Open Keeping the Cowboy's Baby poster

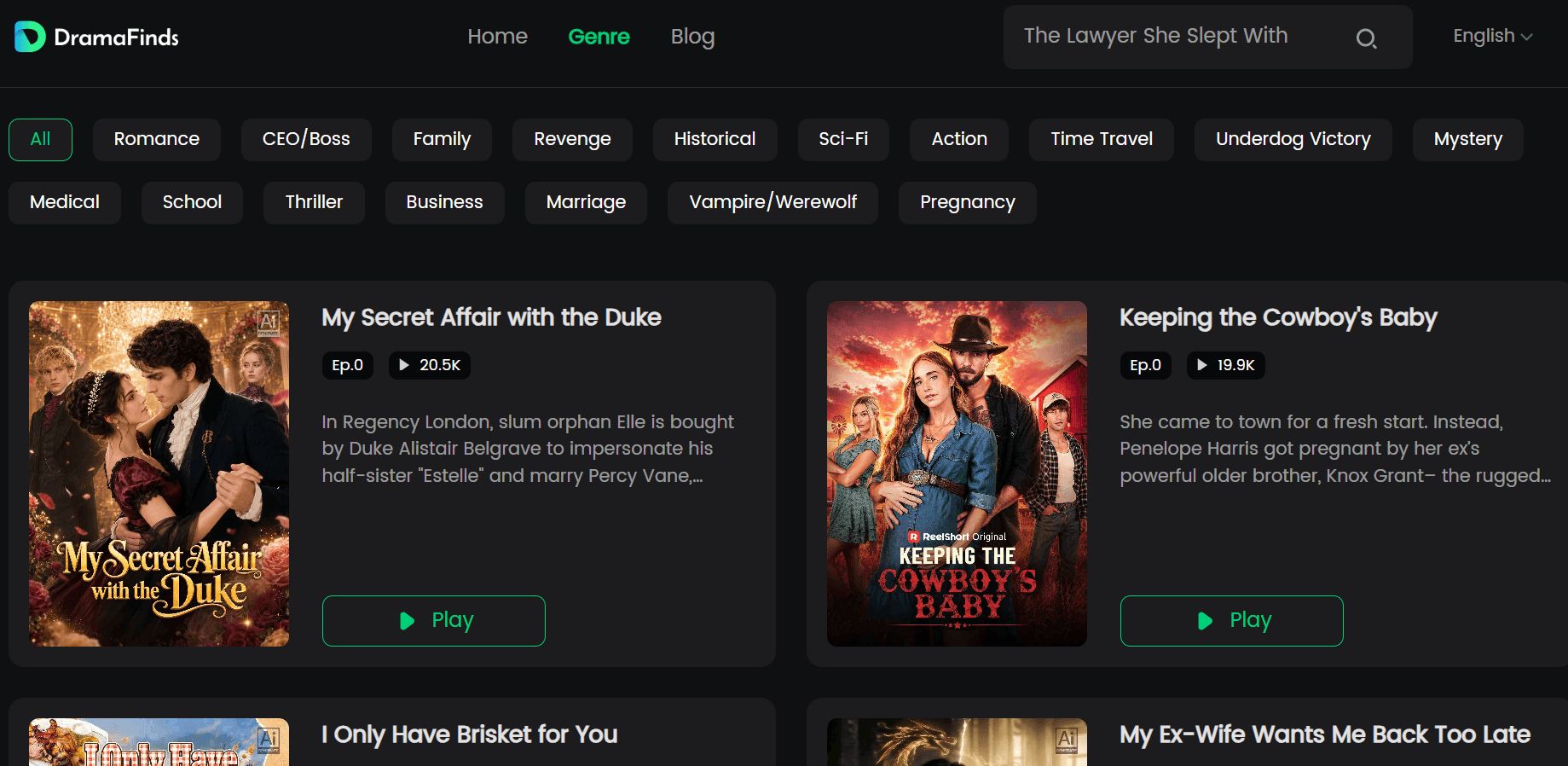tap(957, 473)
